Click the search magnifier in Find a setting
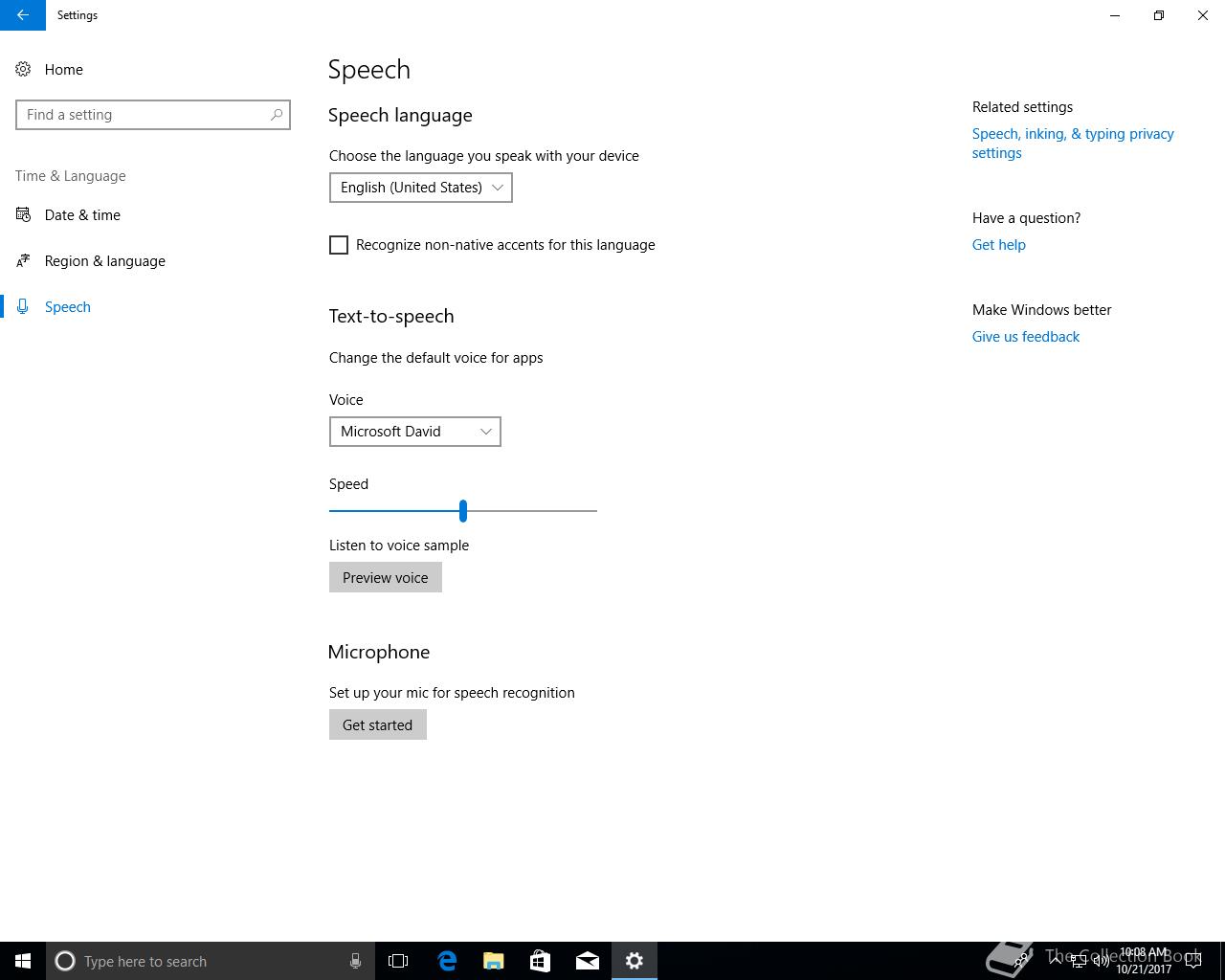The image size is (1225, 980). coord(277,115)
